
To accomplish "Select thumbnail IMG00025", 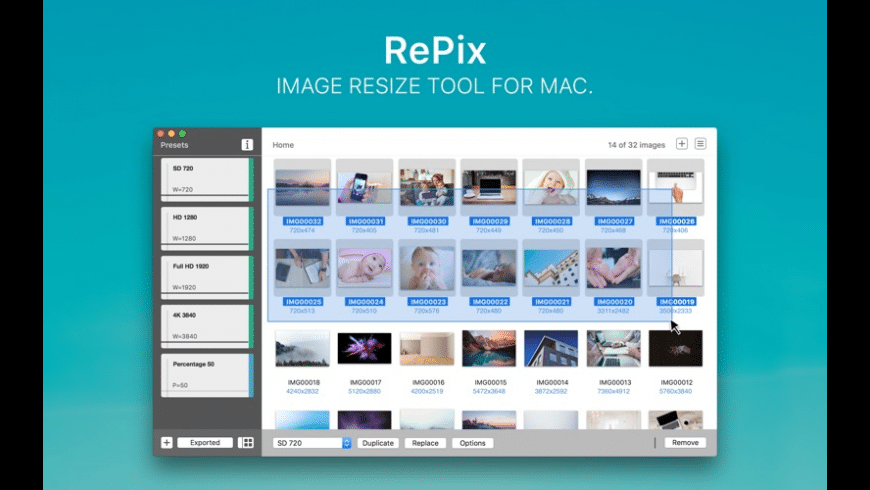I will pyautogui.click(x=302, y=268).
